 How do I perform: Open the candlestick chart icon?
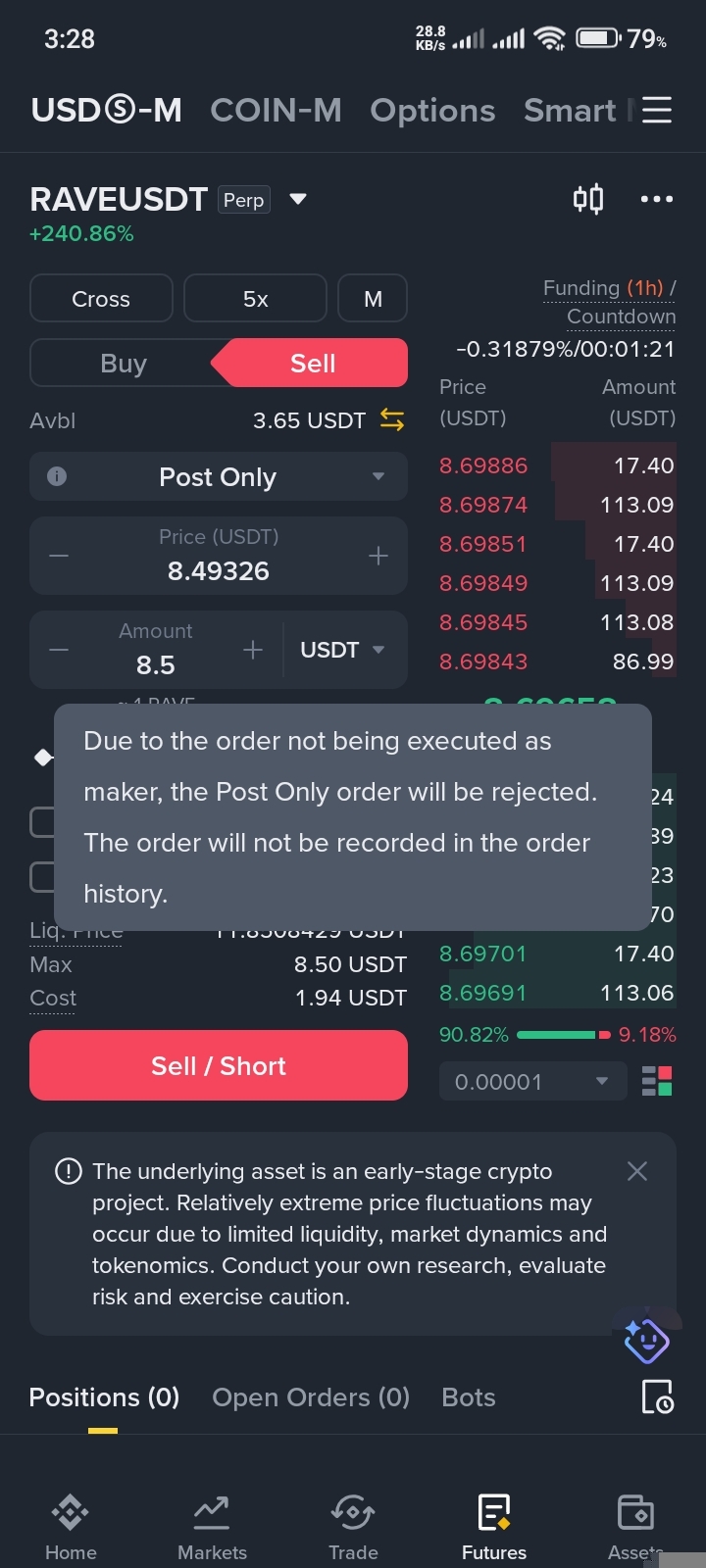pyautogui.click(x=587, y=199)
